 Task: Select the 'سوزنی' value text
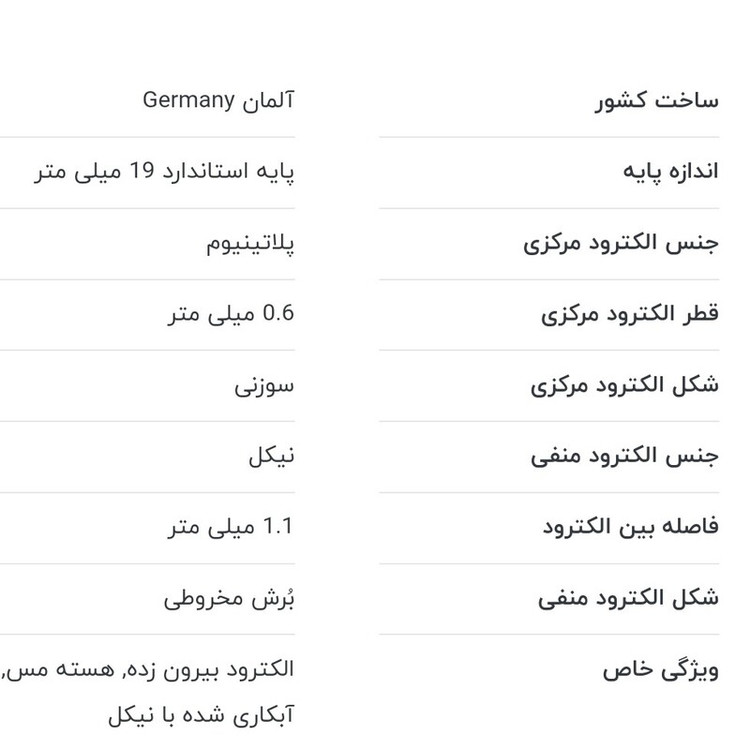coord(265,385)
